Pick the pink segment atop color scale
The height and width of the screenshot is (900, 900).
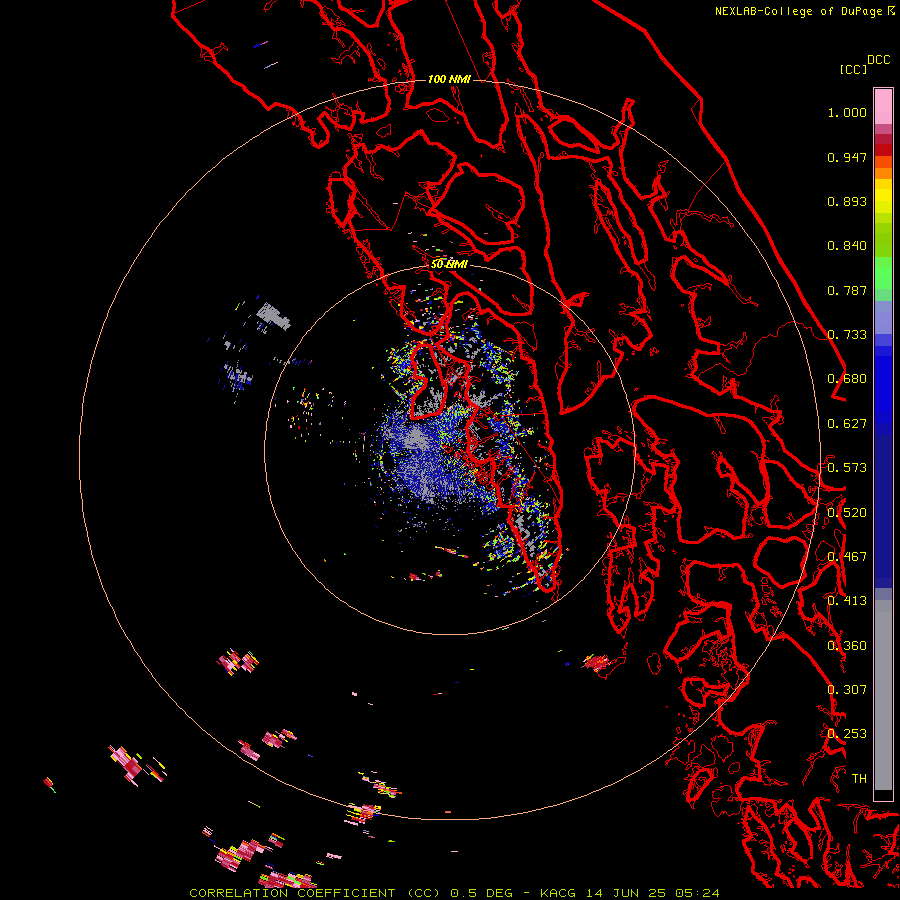pyautogui.click(x=883, y=106)
